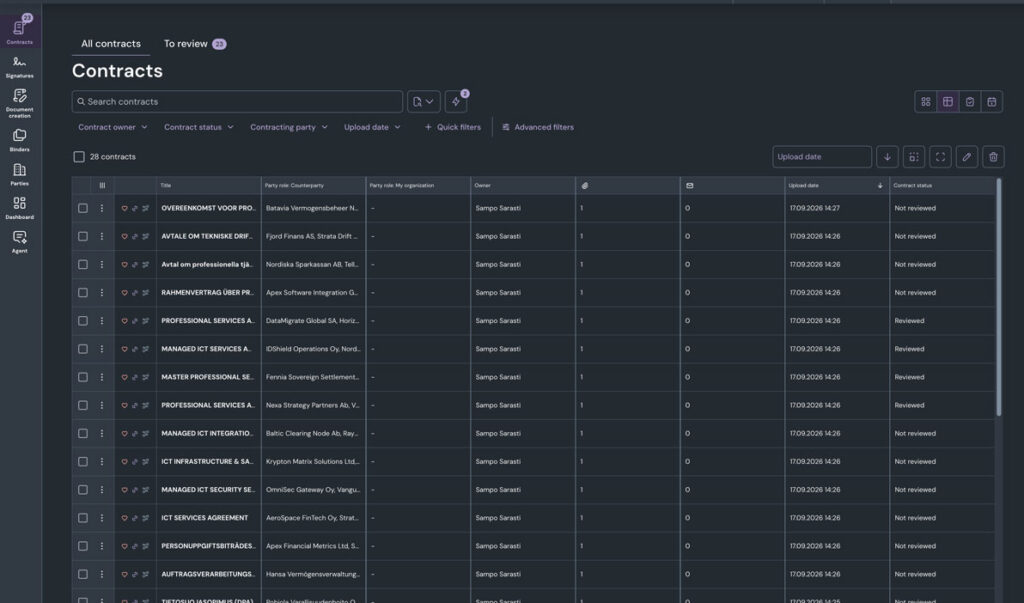Check the PERSONUPPGIFTSBITRÄDES row checkbox
Image resolution: width=1024 pixels, height=603 pixels.
click(83, 546)
